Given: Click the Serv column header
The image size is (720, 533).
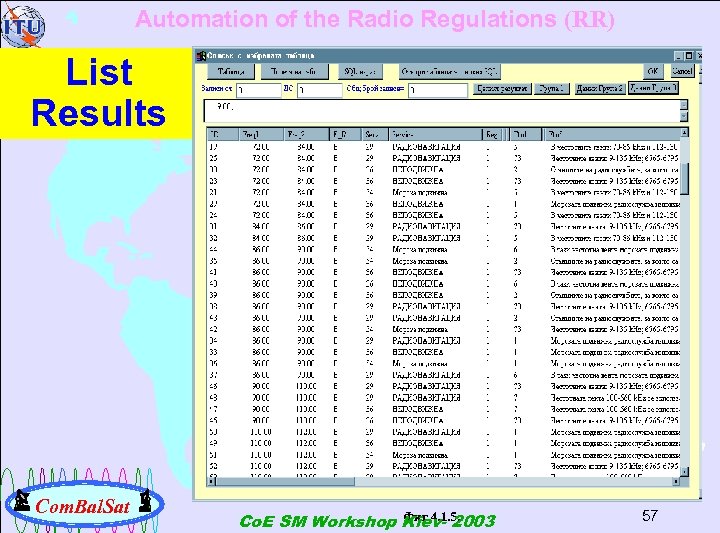Looking at the screenshot, I should [x=375, y=135].
